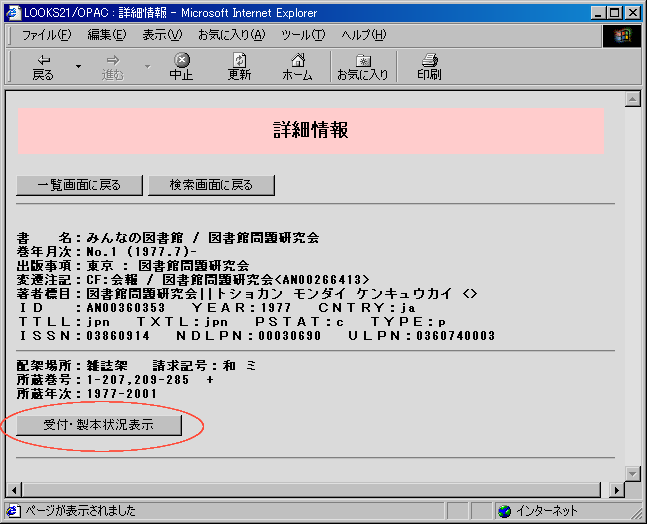Click the status bar page icon
The height and width of the screenshot is (524, 647).
pyautogui.click(x=14, y=511)
